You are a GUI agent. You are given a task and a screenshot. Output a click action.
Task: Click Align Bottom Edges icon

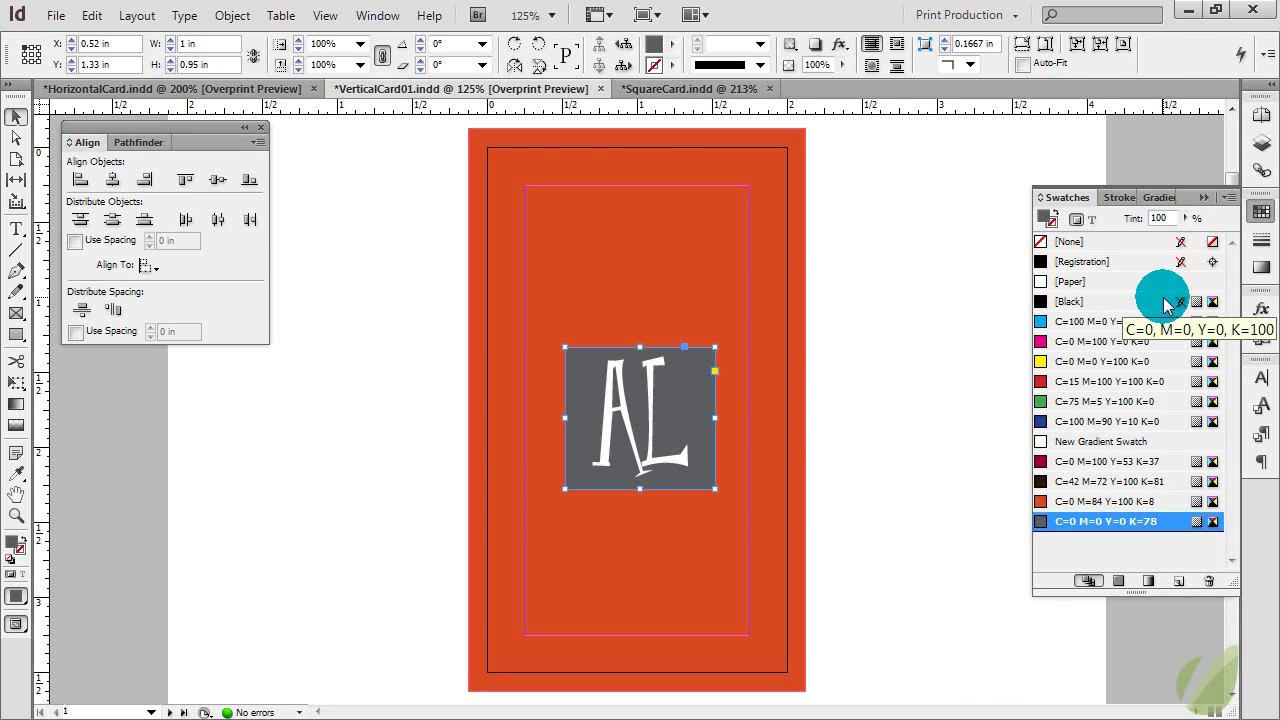coord(250,180)
